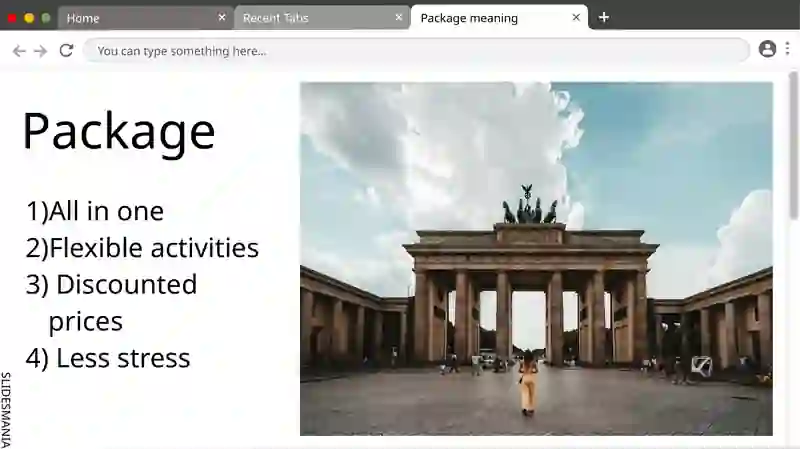Click the yellow minimize window button
The width and height of the screenshot is (800, 449).
coord(29,18)
